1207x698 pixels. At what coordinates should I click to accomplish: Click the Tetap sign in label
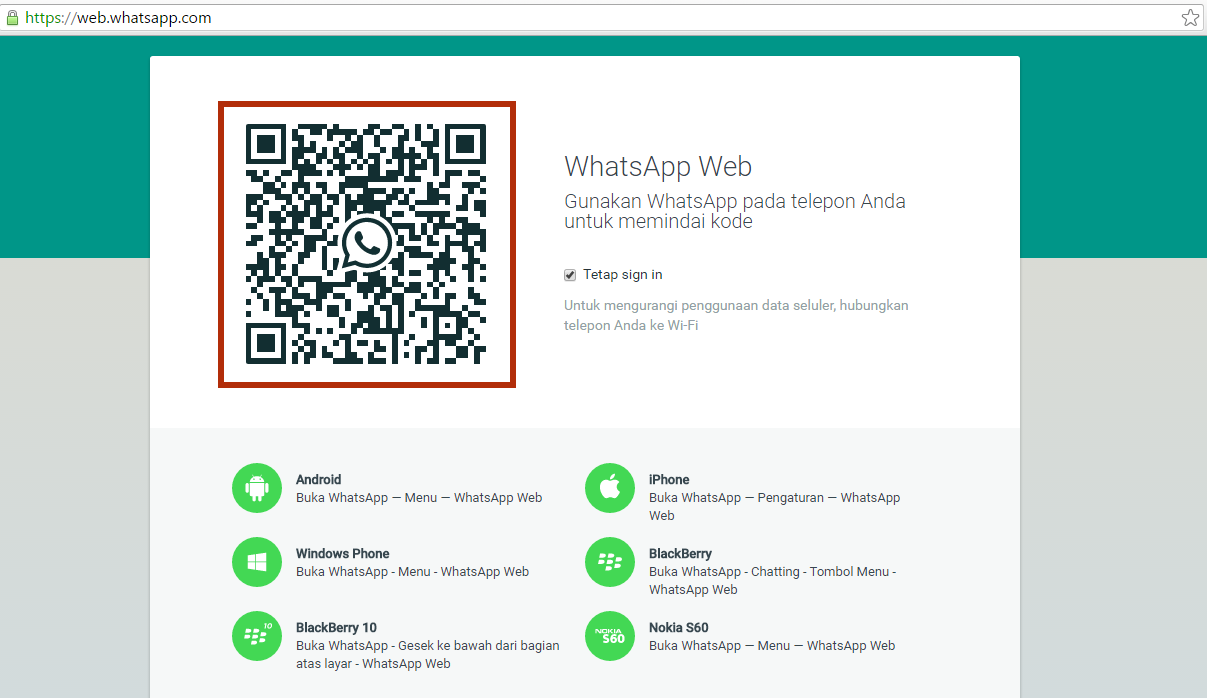(x=623, y=275)
